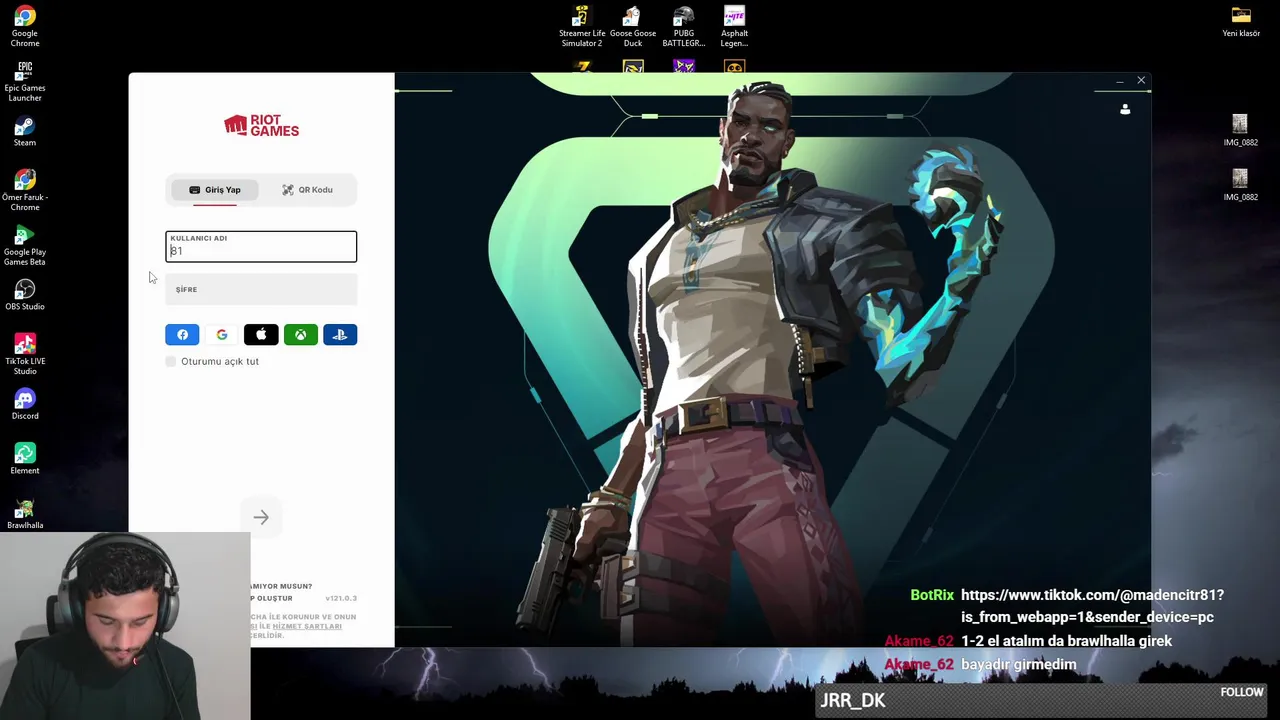Close the Riot Client window

coord(1141,80)
